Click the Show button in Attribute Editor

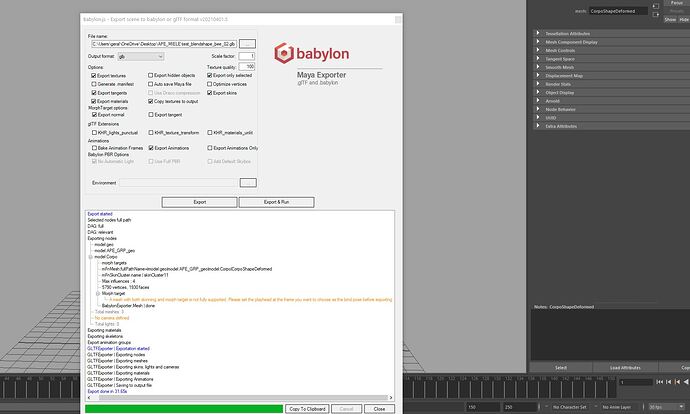click(x=670, y=19)
